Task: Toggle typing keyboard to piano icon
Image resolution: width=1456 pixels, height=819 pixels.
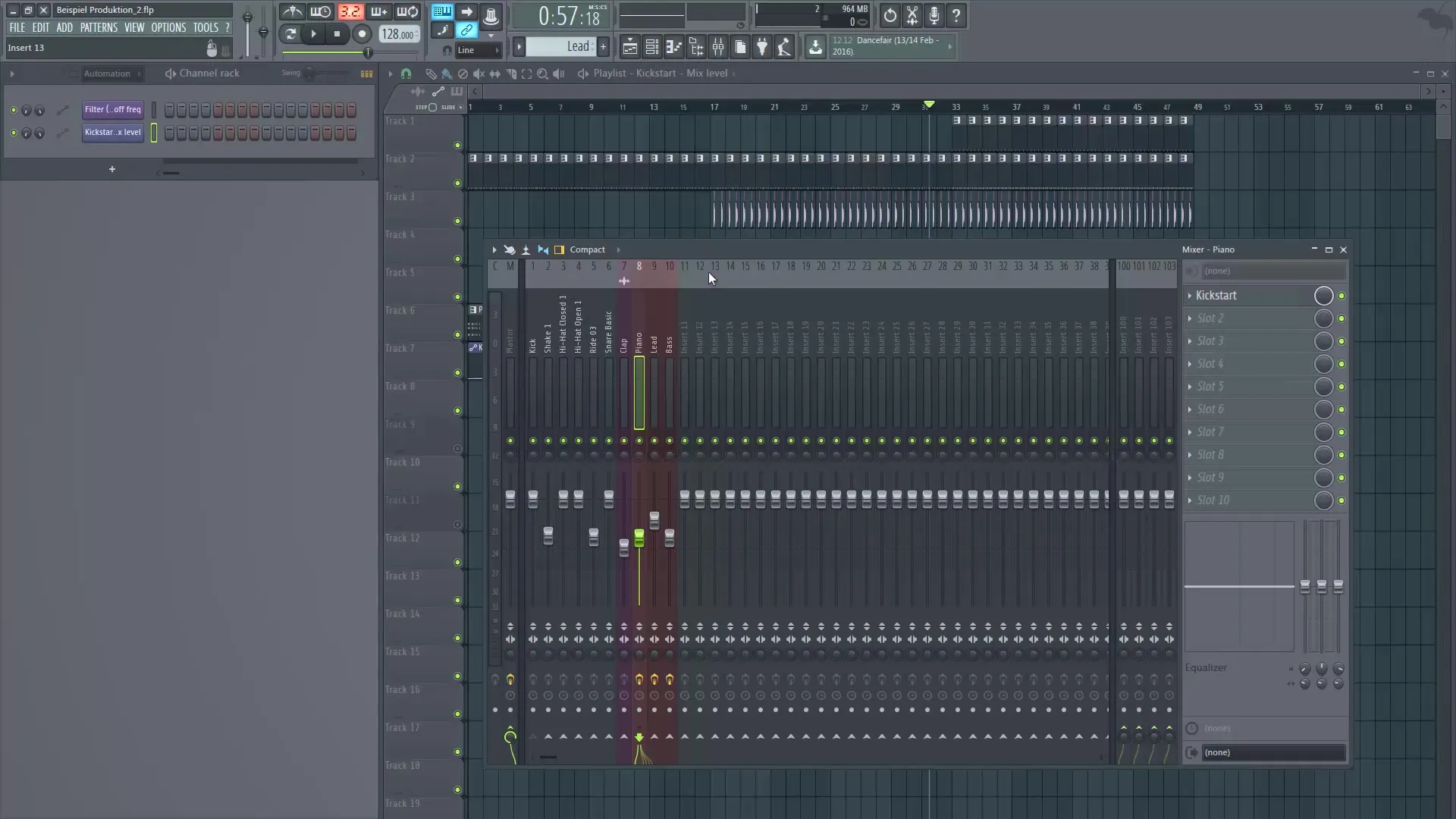Action: click(x=442, y=11)
